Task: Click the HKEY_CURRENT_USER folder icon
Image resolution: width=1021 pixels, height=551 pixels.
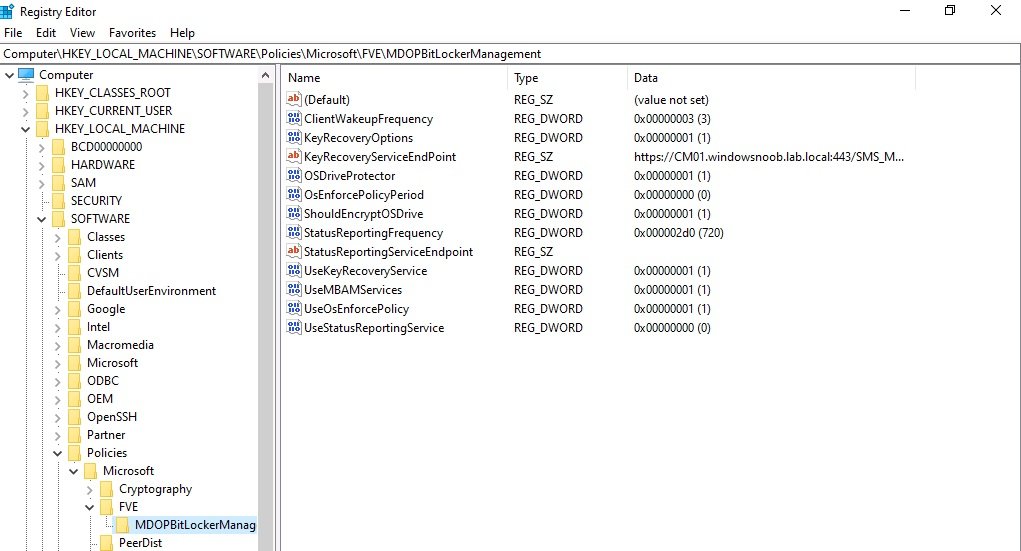Action: [x=42, y=111]
